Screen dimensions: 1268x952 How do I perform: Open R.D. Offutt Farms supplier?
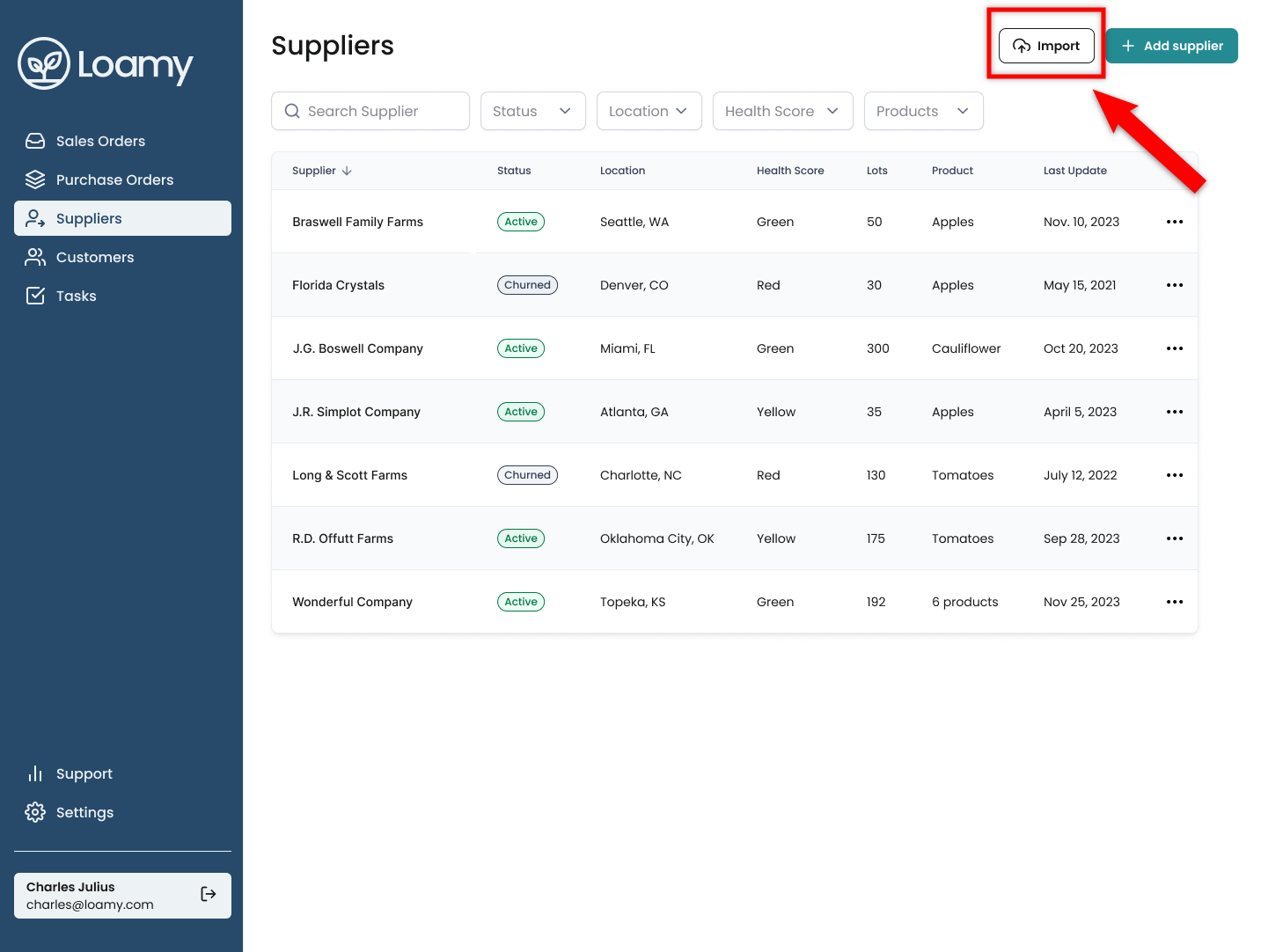click(342, 538)
